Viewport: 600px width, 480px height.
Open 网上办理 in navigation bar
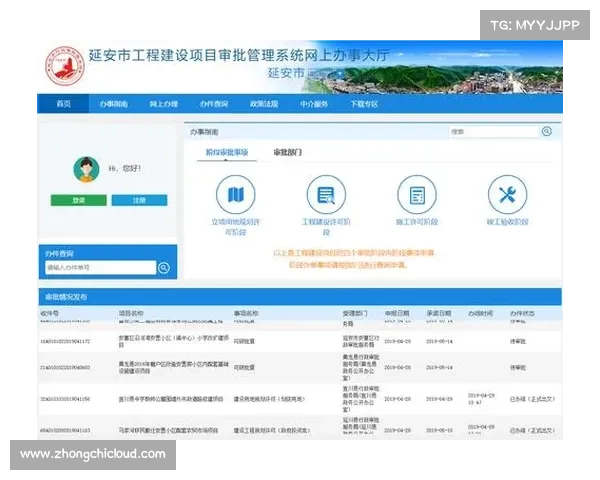tap(164, 104)
